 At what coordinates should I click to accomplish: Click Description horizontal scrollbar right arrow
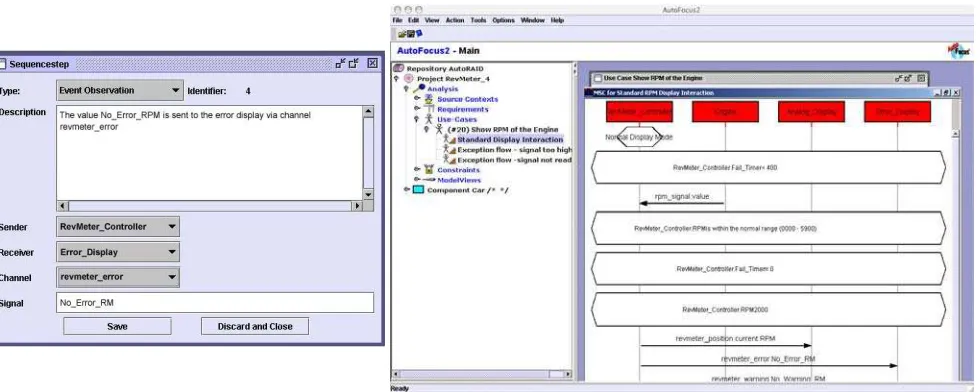point(357,206)
